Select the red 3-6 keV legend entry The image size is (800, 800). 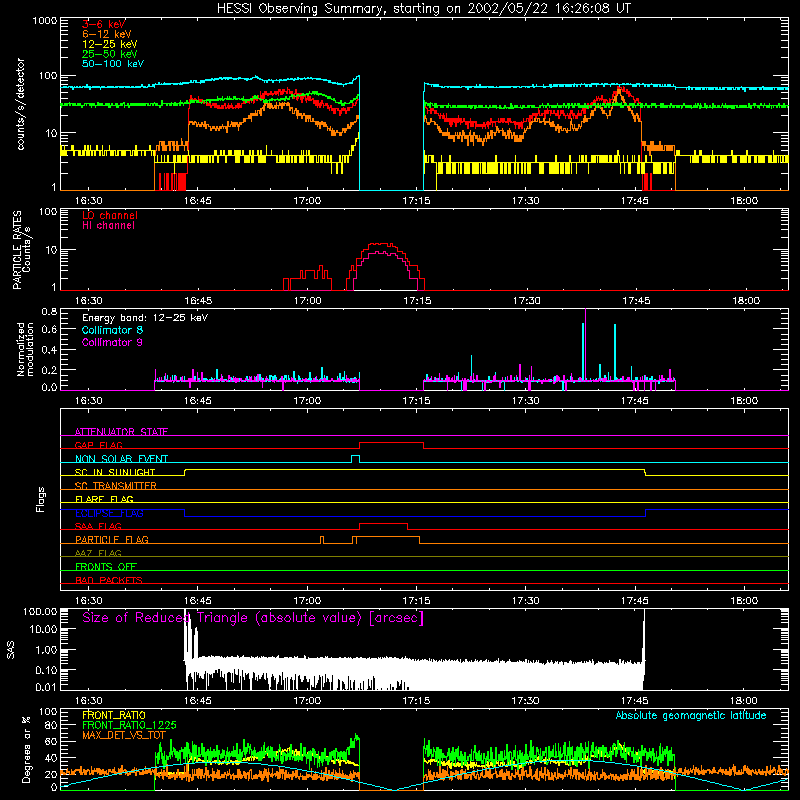[104, 24]
